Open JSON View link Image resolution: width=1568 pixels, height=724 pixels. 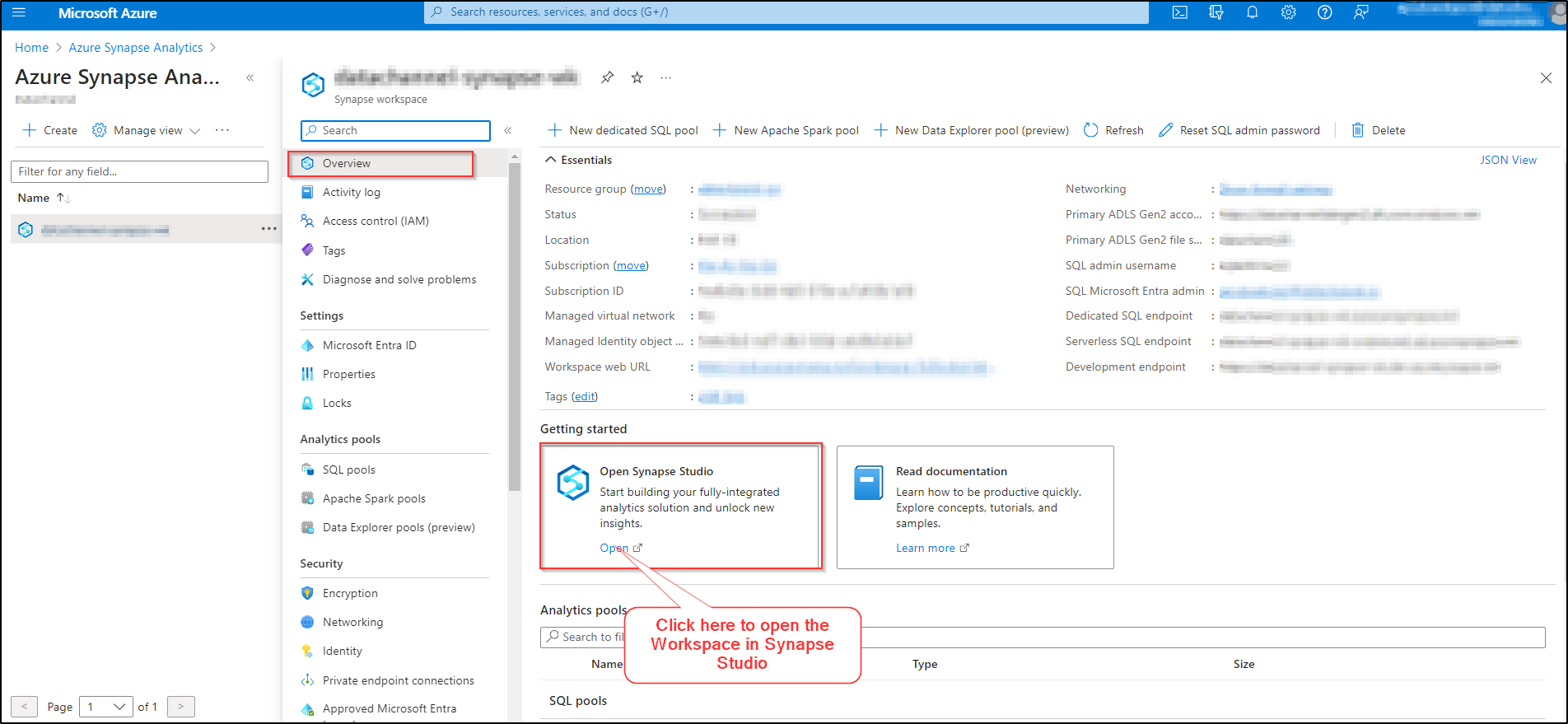point(1508,160)
